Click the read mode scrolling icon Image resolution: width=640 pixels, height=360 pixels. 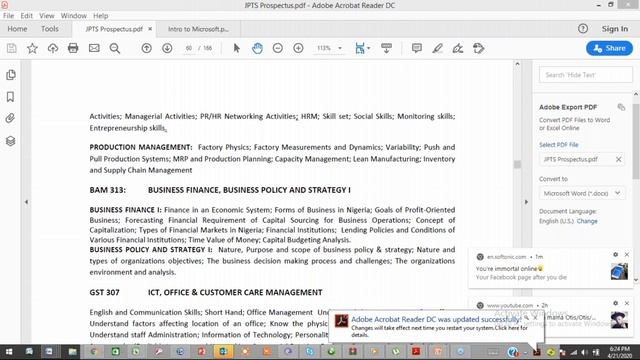[x=386, y=48]
